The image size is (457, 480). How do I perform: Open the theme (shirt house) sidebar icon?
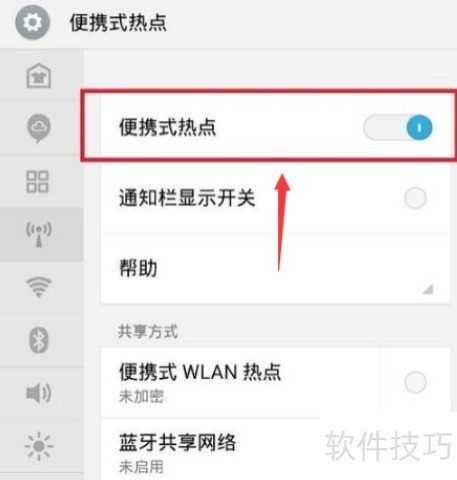(39, 76)
